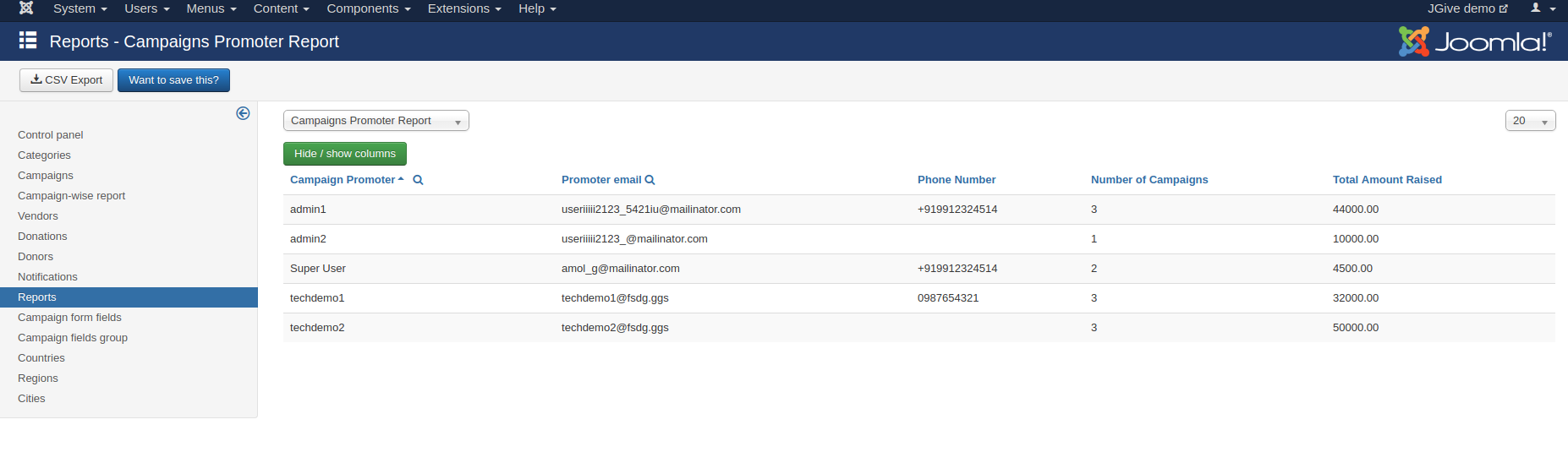Click amount 44000.00 cell

pos(1356,210)
